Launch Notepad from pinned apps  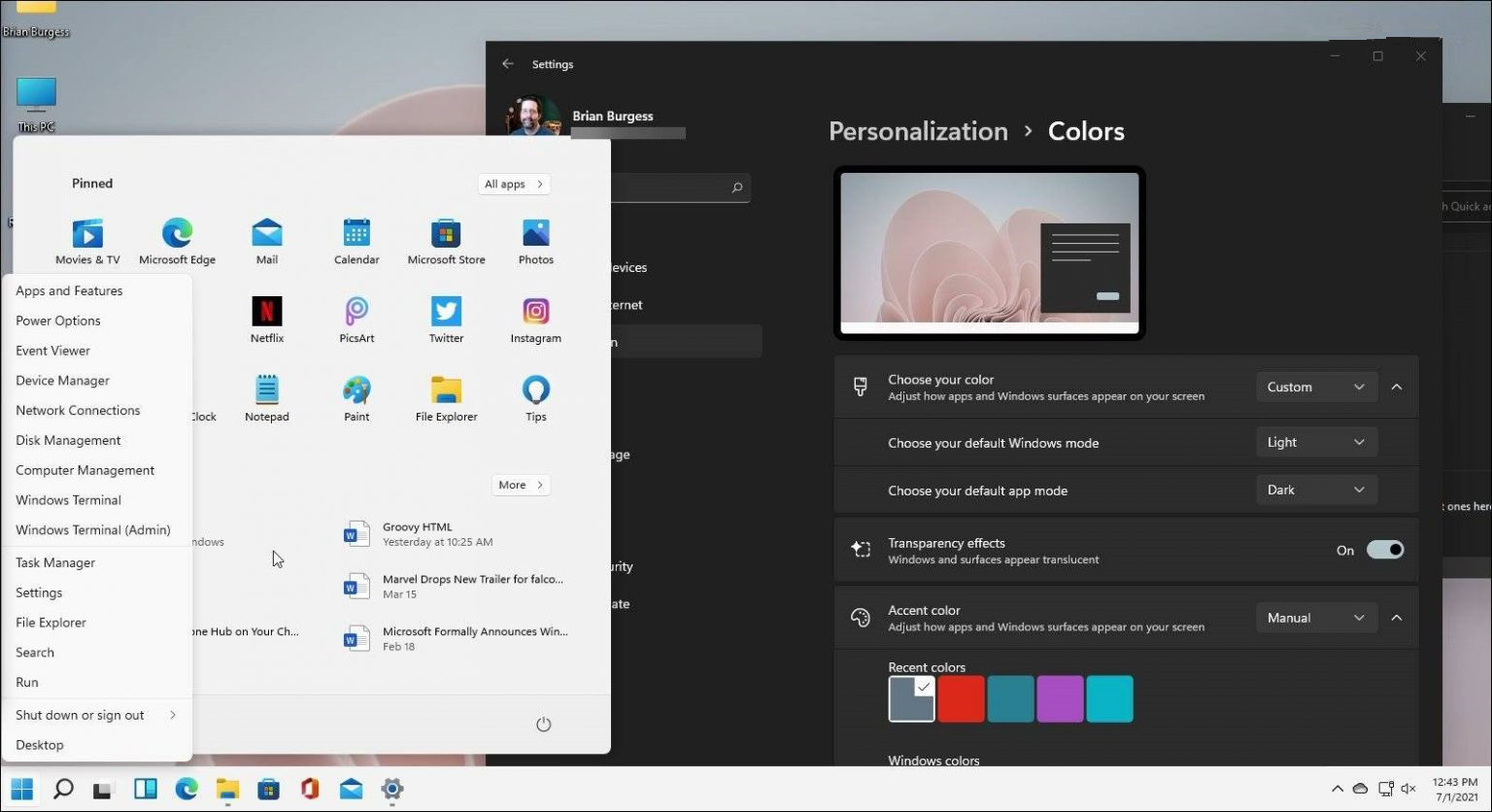coord(266,393)
